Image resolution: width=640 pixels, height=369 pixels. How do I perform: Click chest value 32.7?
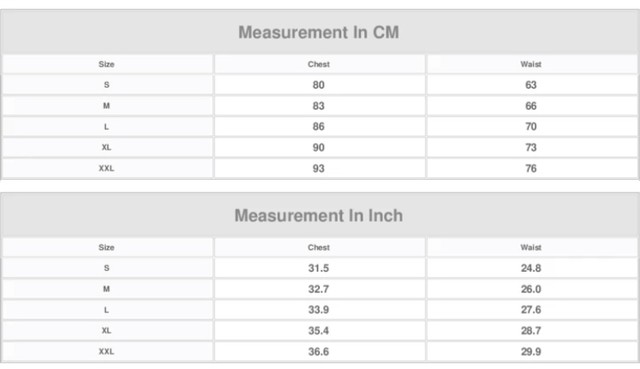point(318,289)
